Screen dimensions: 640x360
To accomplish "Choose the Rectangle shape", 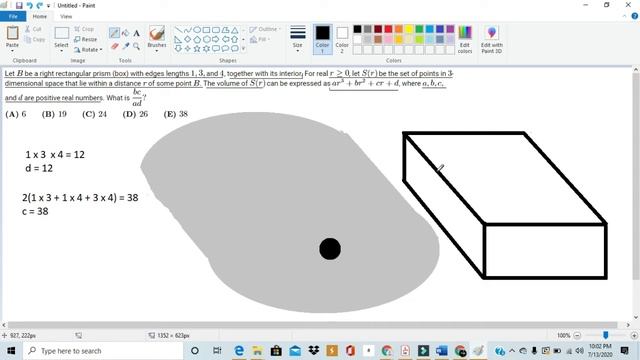I will (x=206, y=30).
